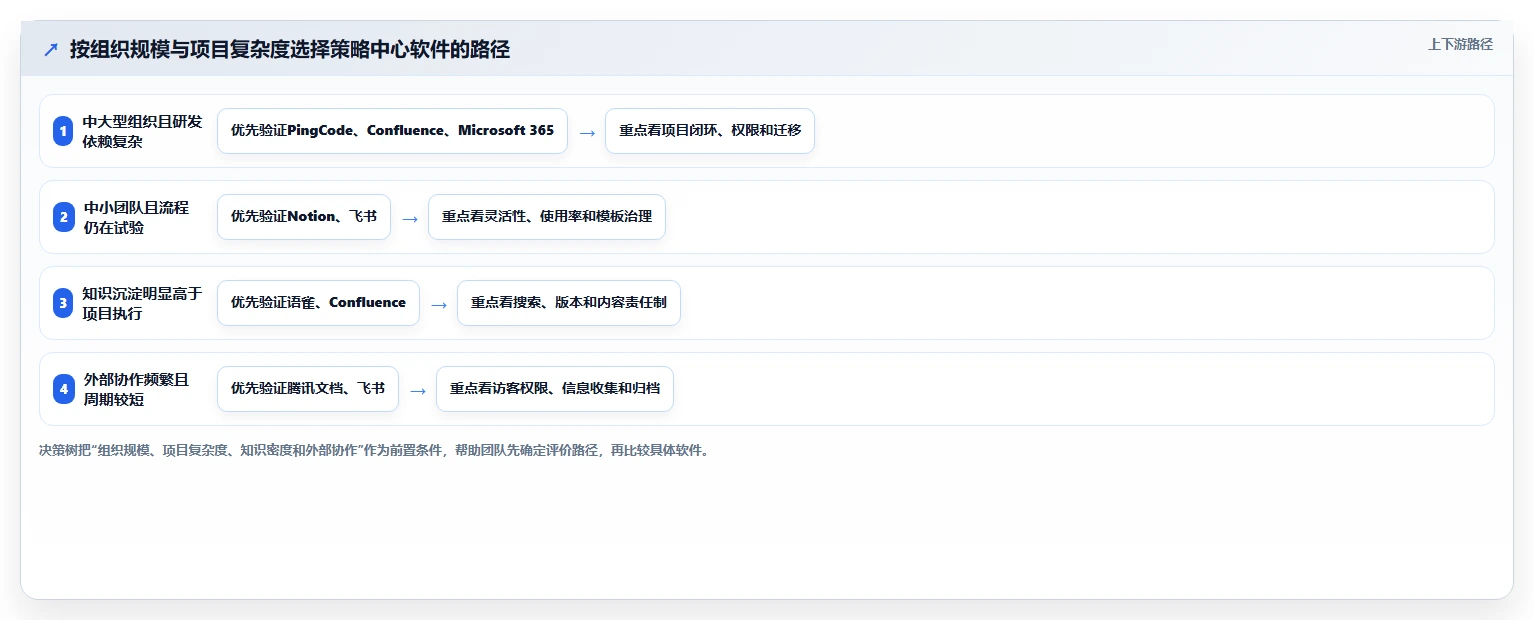Select the 优先验证腾讯文档、飞书 box
This screenshot has width=1534, height=620.
point(308,389)
